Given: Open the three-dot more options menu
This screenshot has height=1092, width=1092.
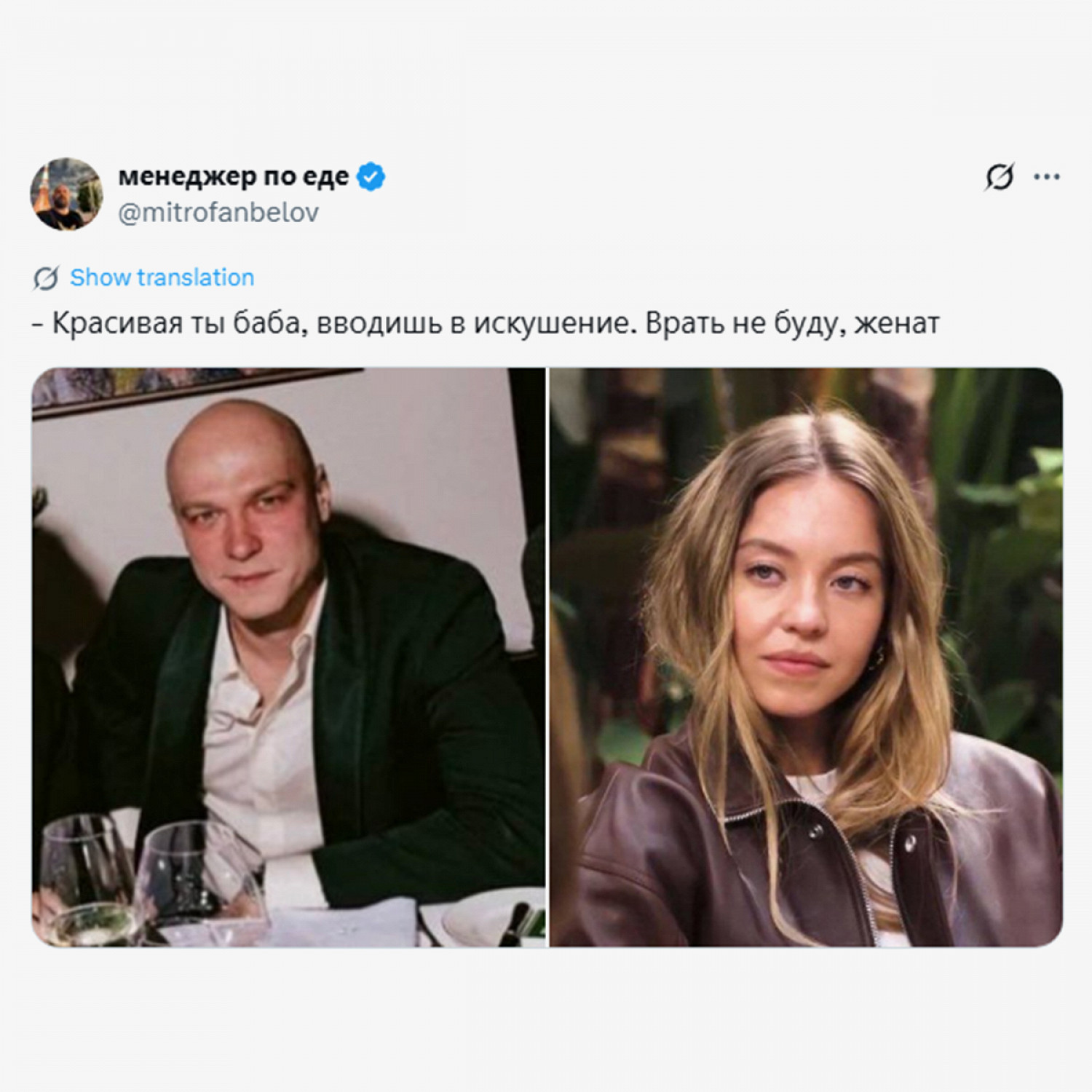Looking at the screenshot, I should point(1047,176).
